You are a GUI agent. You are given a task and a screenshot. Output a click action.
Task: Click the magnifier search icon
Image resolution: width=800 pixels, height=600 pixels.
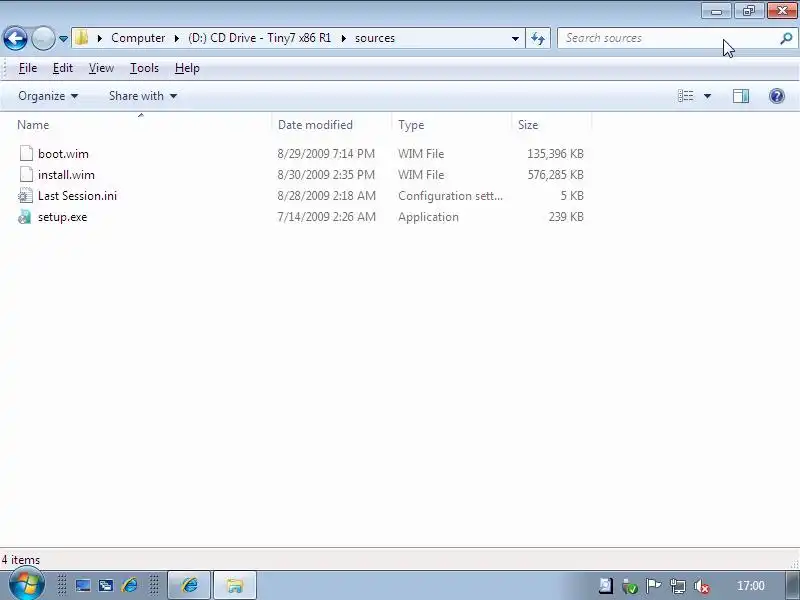(x=787, y=38)
